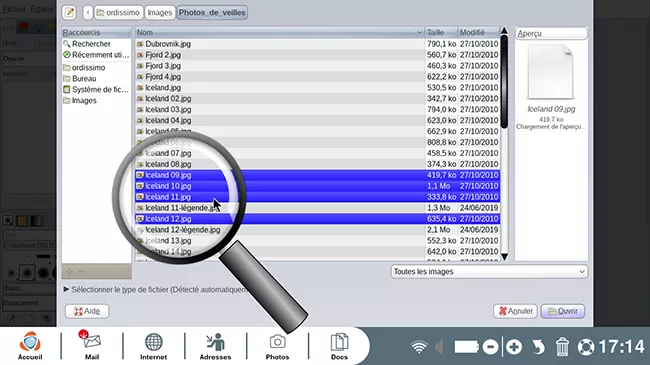Click the Aide help button
The width and height of the screenshot is (650, 365).
(87, 311)
